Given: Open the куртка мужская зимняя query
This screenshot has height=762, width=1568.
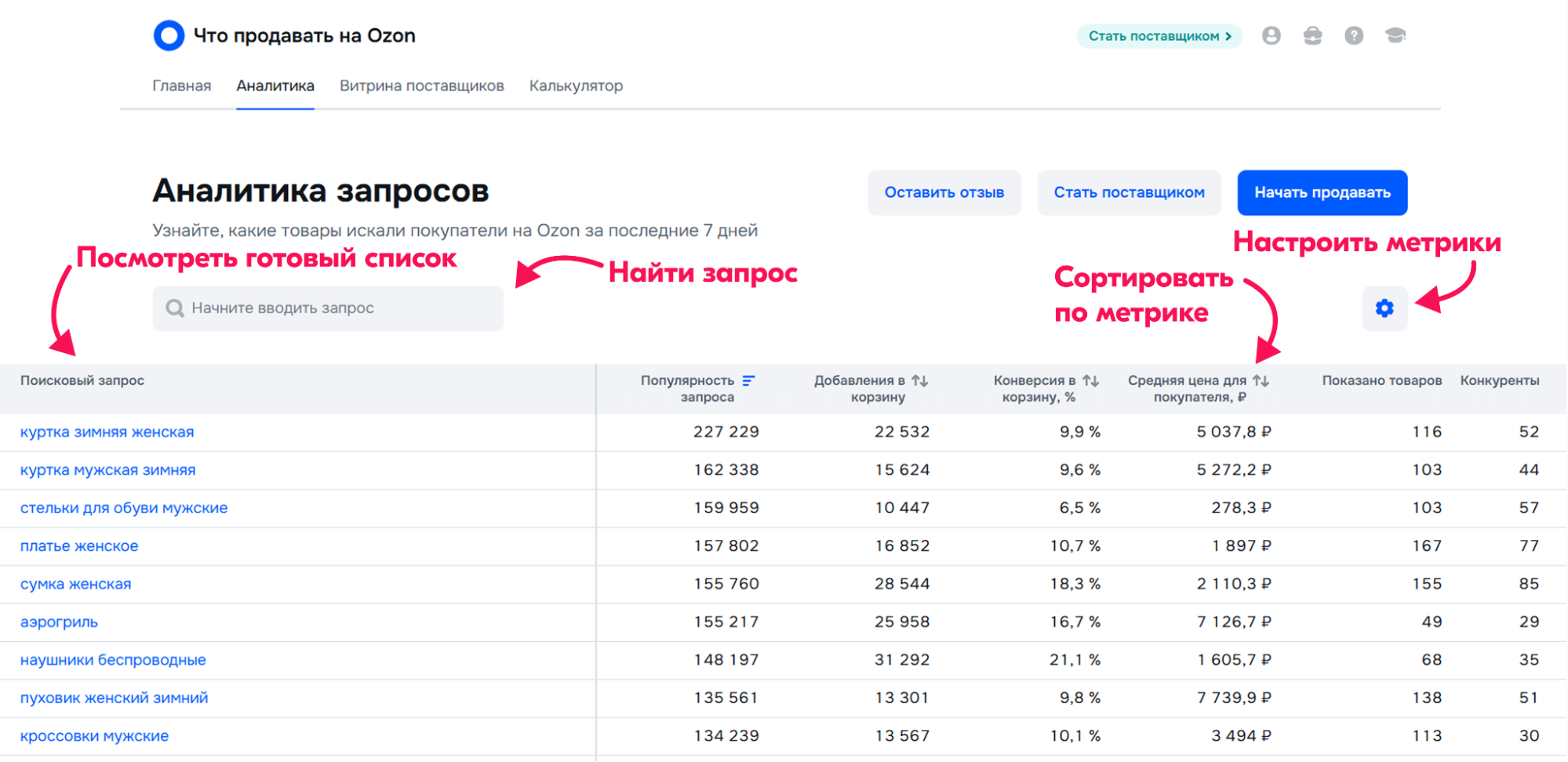Looking at the screenshot, I should [x=107, y=470].
